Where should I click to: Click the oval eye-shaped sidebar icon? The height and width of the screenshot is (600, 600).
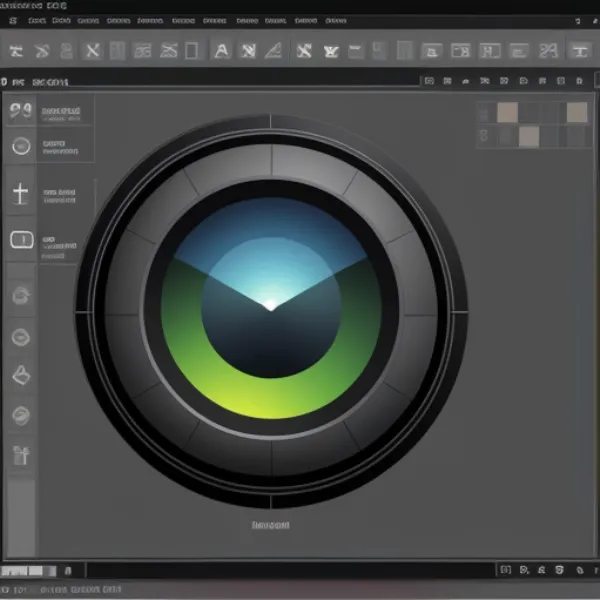21,338
